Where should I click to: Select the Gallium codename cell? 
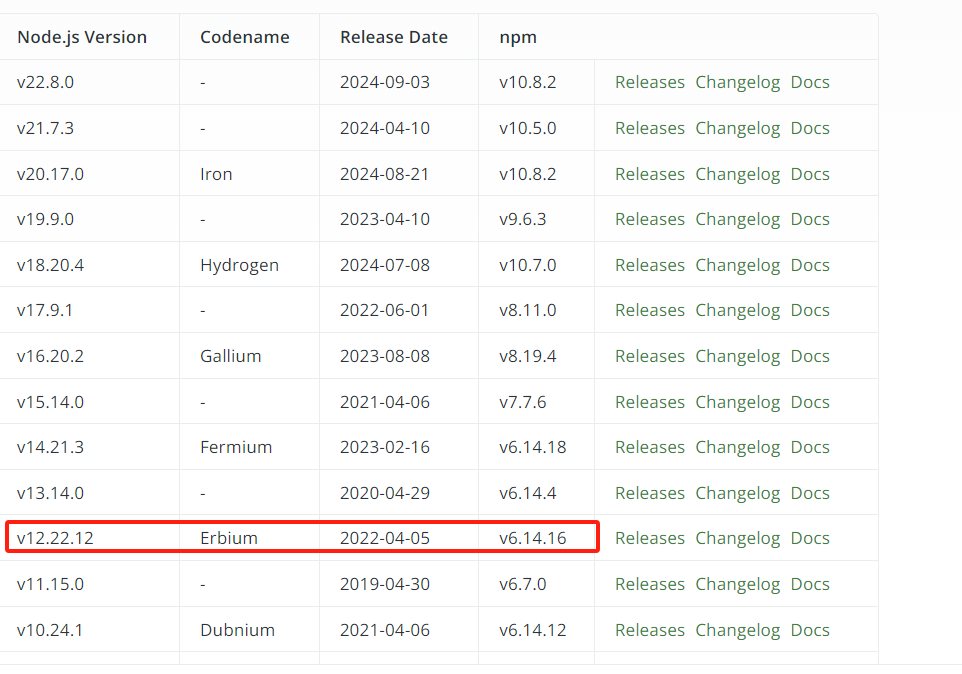coord(231,356)
